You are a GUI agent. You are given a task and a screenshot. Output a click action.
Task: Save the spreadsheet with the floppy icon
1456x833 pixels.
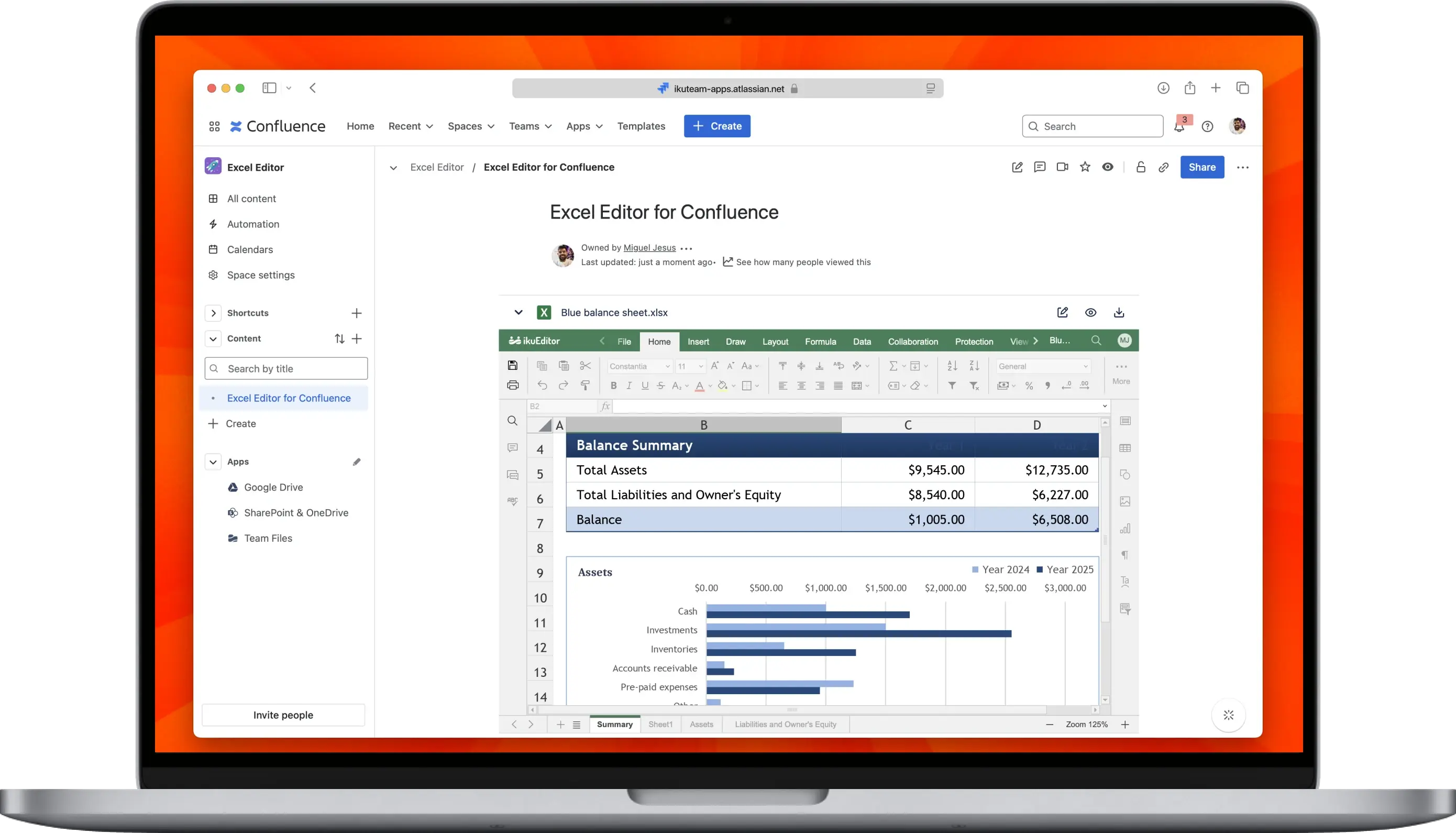coord(512,366)
